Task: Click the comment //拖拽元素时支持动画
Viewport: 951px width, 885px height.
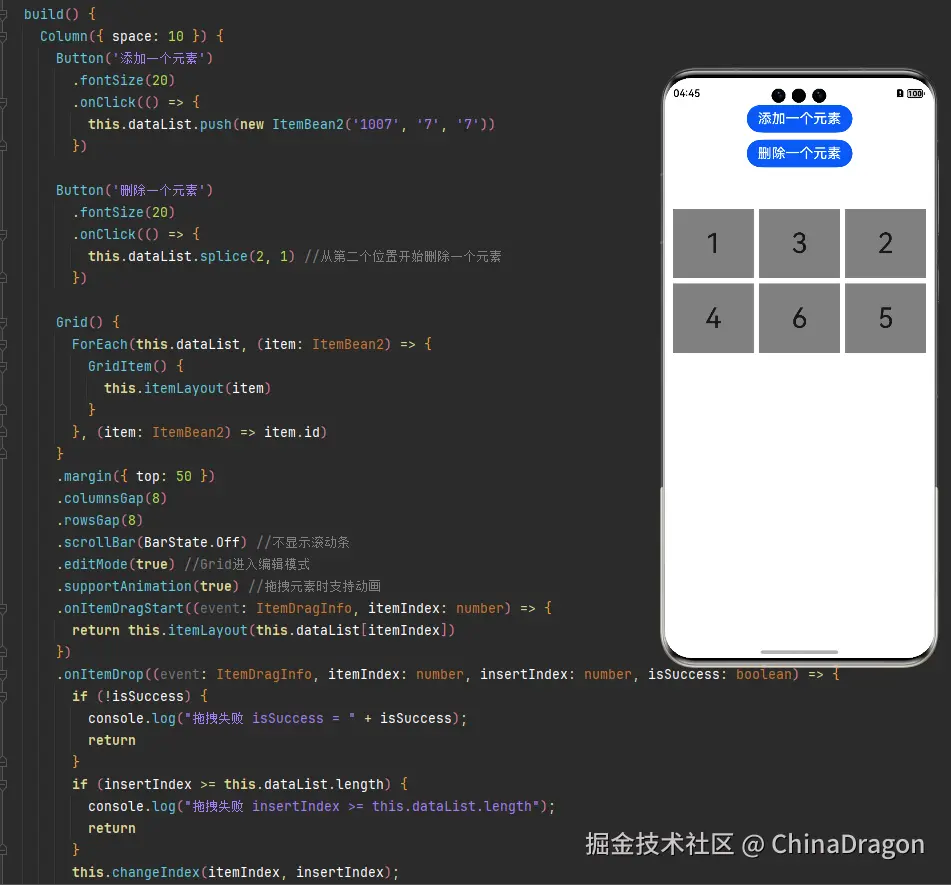Action: coord(314,587)
